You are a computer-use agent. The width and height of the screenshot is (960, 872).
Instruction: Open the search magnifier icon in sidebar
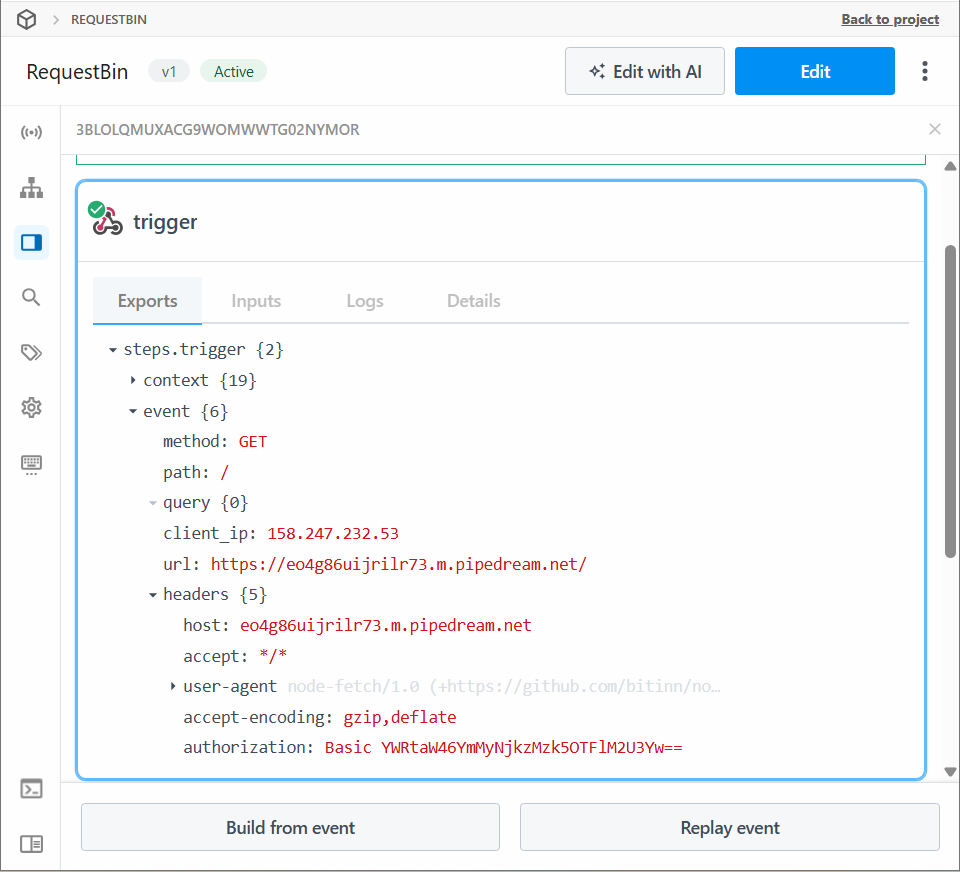(31, 297)
